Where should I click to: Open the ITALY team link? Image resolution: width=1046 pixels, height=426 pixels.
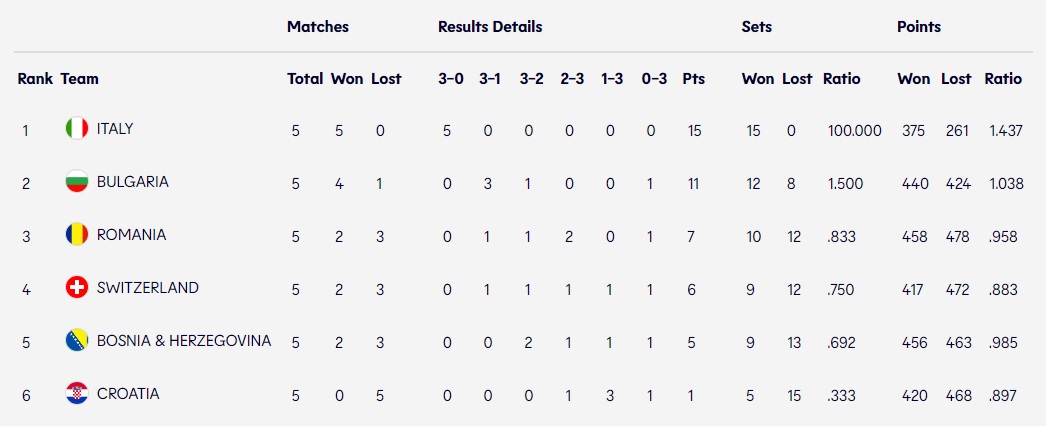(115, 129)
